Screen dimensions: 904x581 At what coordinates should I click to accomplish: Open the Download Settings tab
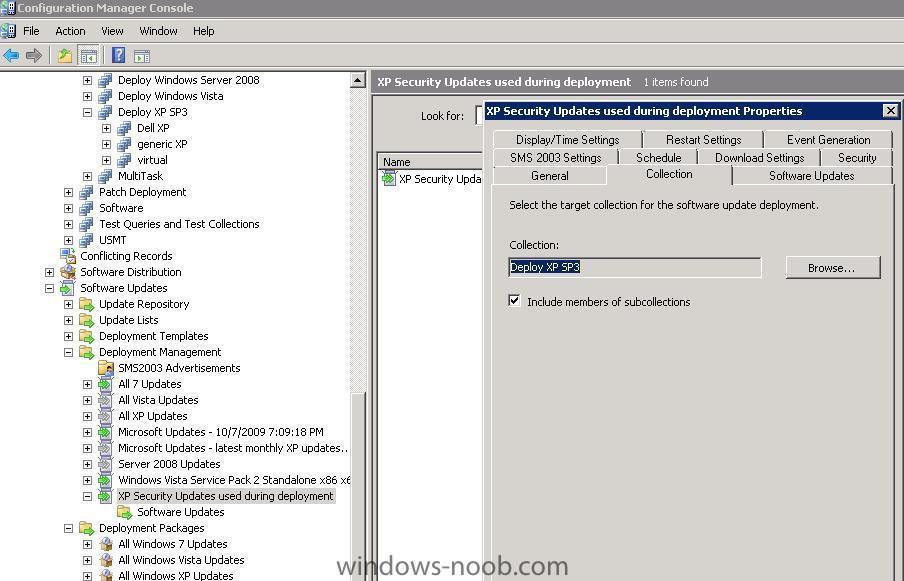pyautogui.click(x=759, y=157)
